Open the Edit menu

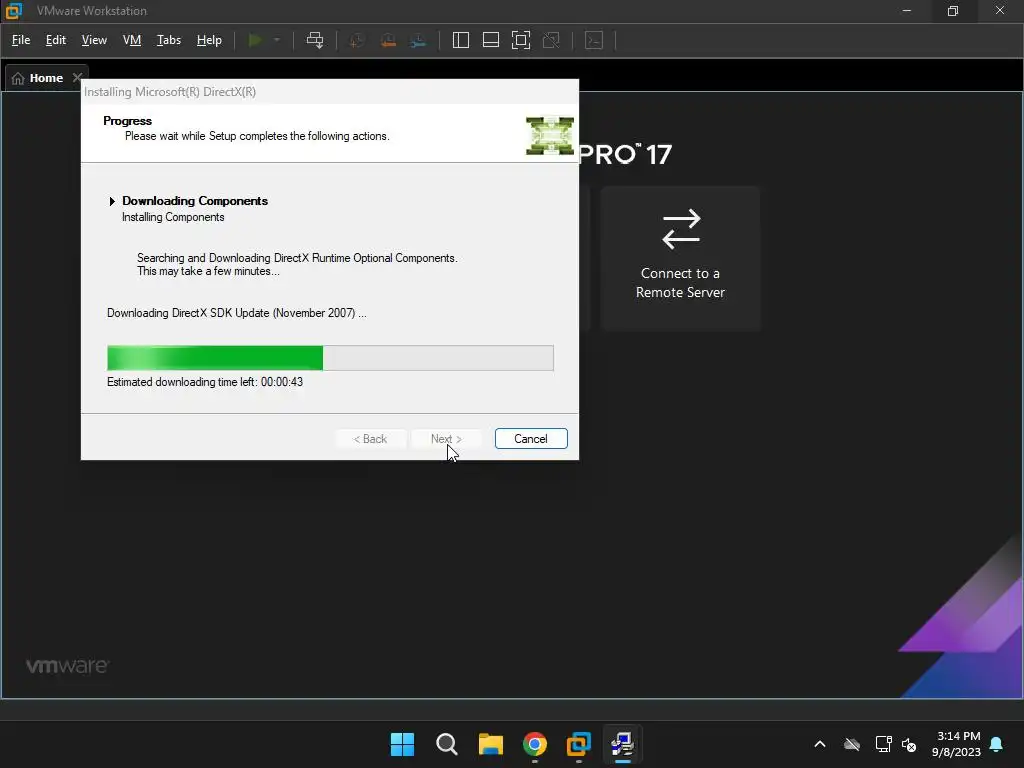point(56,40)
